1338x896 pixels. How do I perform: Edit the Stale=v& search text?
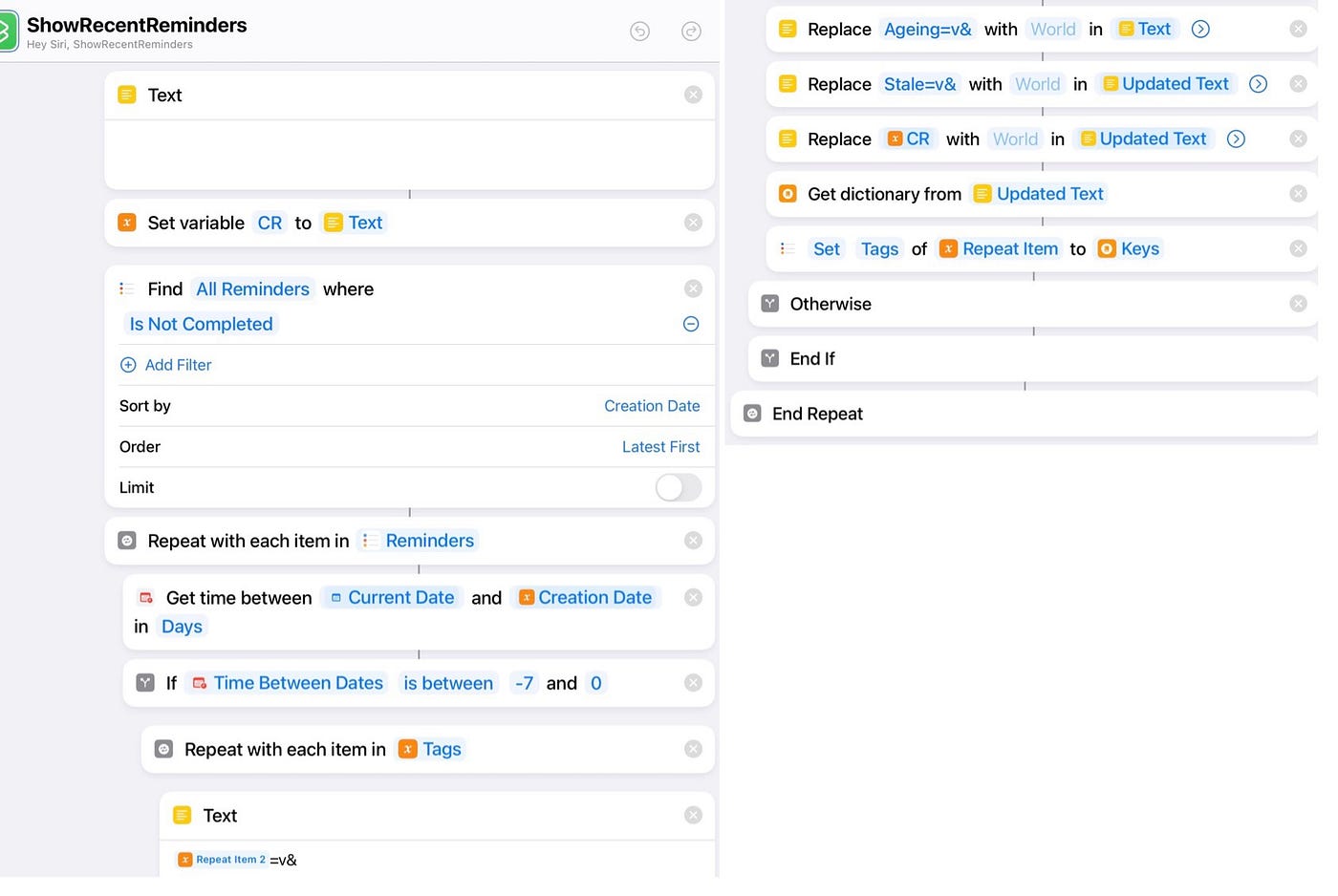pos(919,84)
